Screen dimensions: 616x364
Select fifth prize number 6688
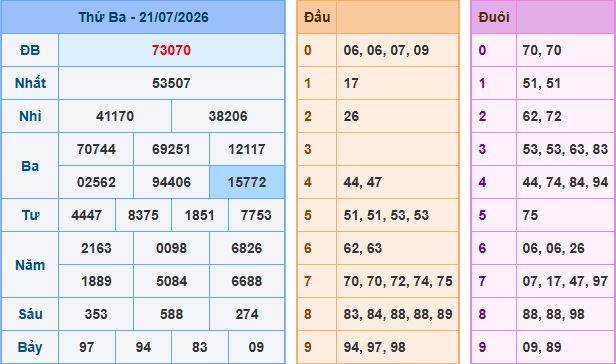pos(247,281)
